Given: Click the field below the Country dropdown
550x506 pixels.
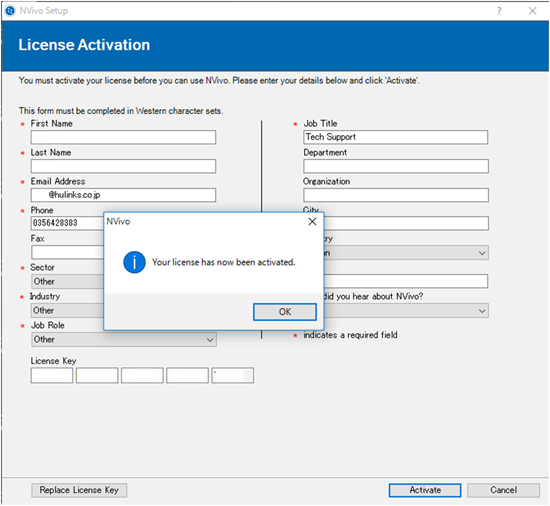Looking at the screenshot, I should (x=405, y=281).
